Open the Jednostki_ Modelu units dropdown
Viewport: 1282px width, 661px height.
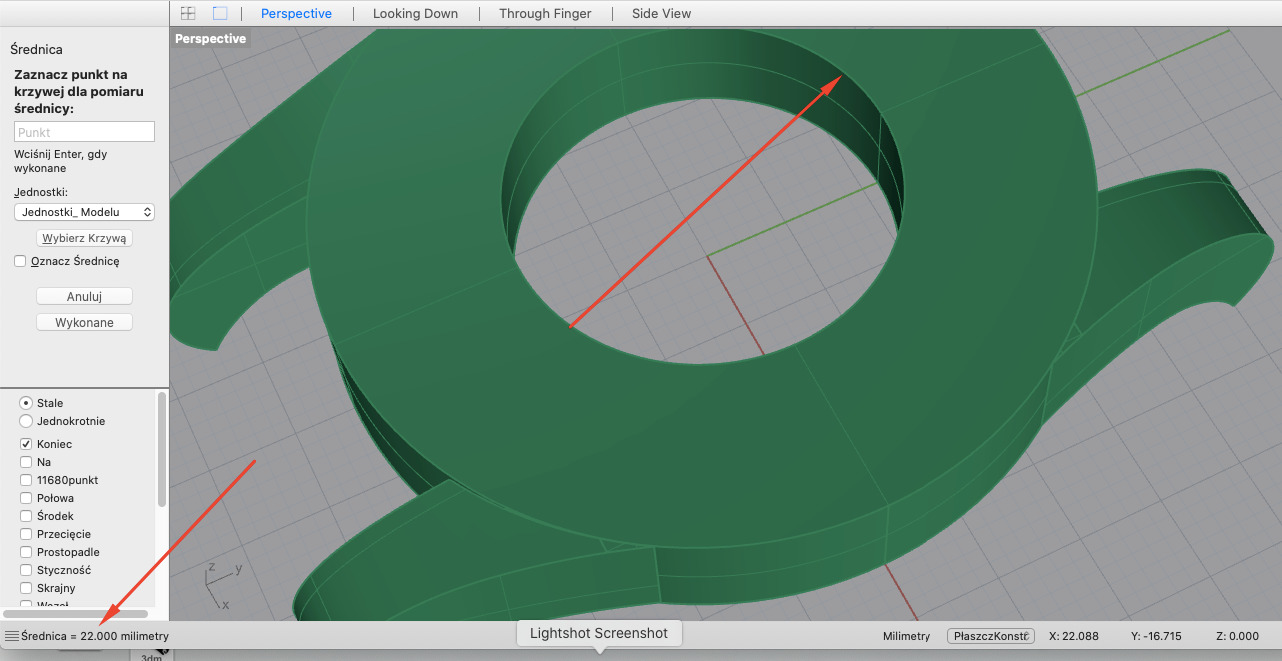pyautogui.click(x=84, y=212)
